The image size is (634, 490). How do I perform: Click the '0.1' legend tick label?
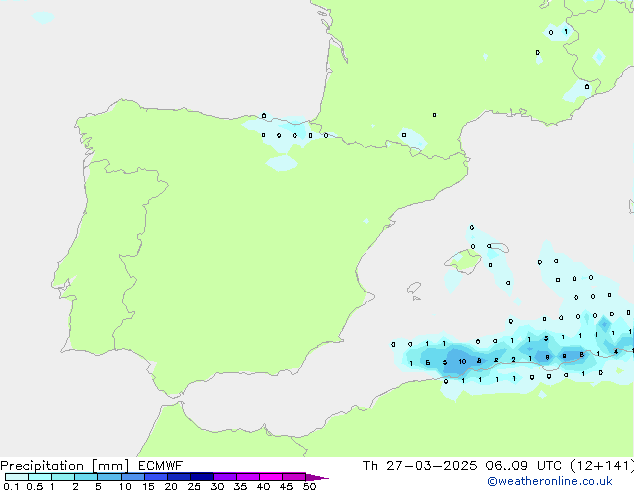point(11,486)
